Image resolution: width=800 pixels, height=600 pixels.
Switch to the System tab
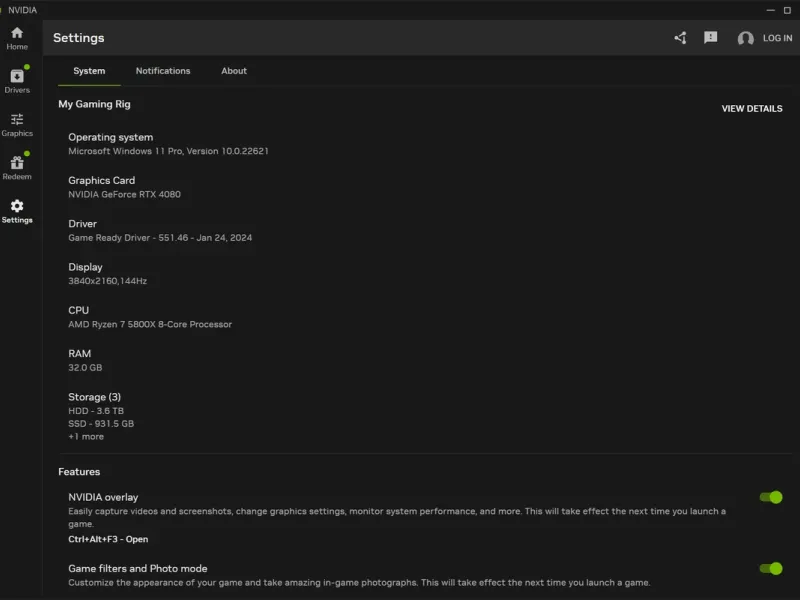click(89, 71)
